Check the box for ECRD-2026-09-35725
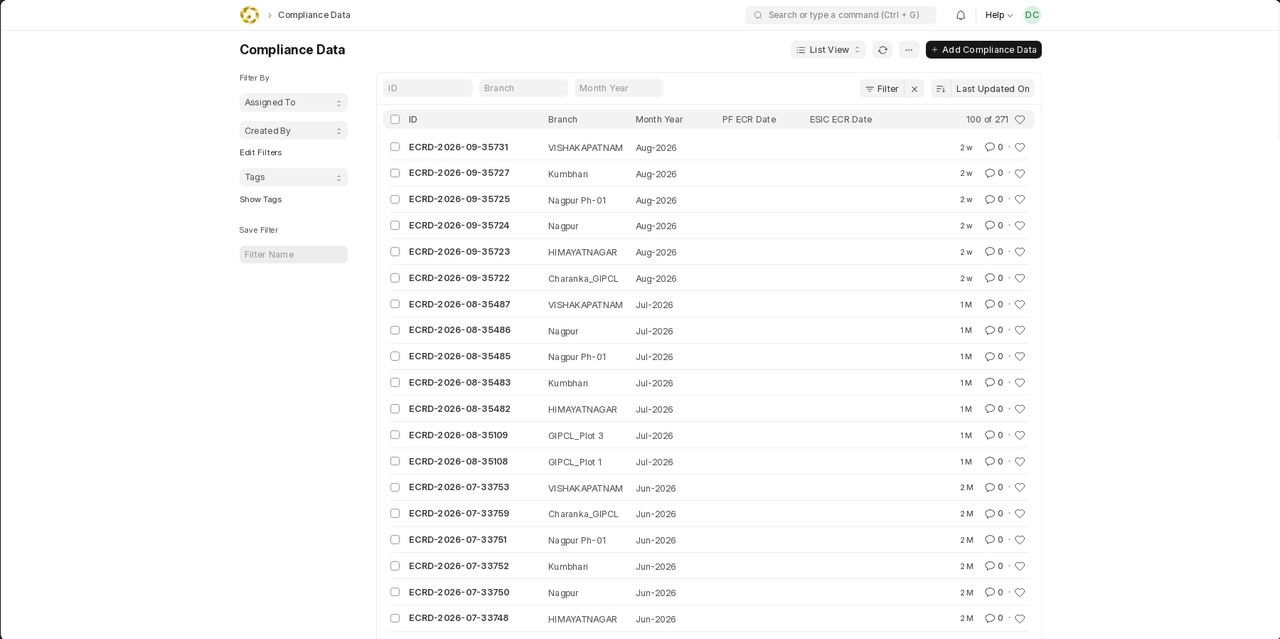Viewport: 1280px width, 639px height. [x=395, y=199]
